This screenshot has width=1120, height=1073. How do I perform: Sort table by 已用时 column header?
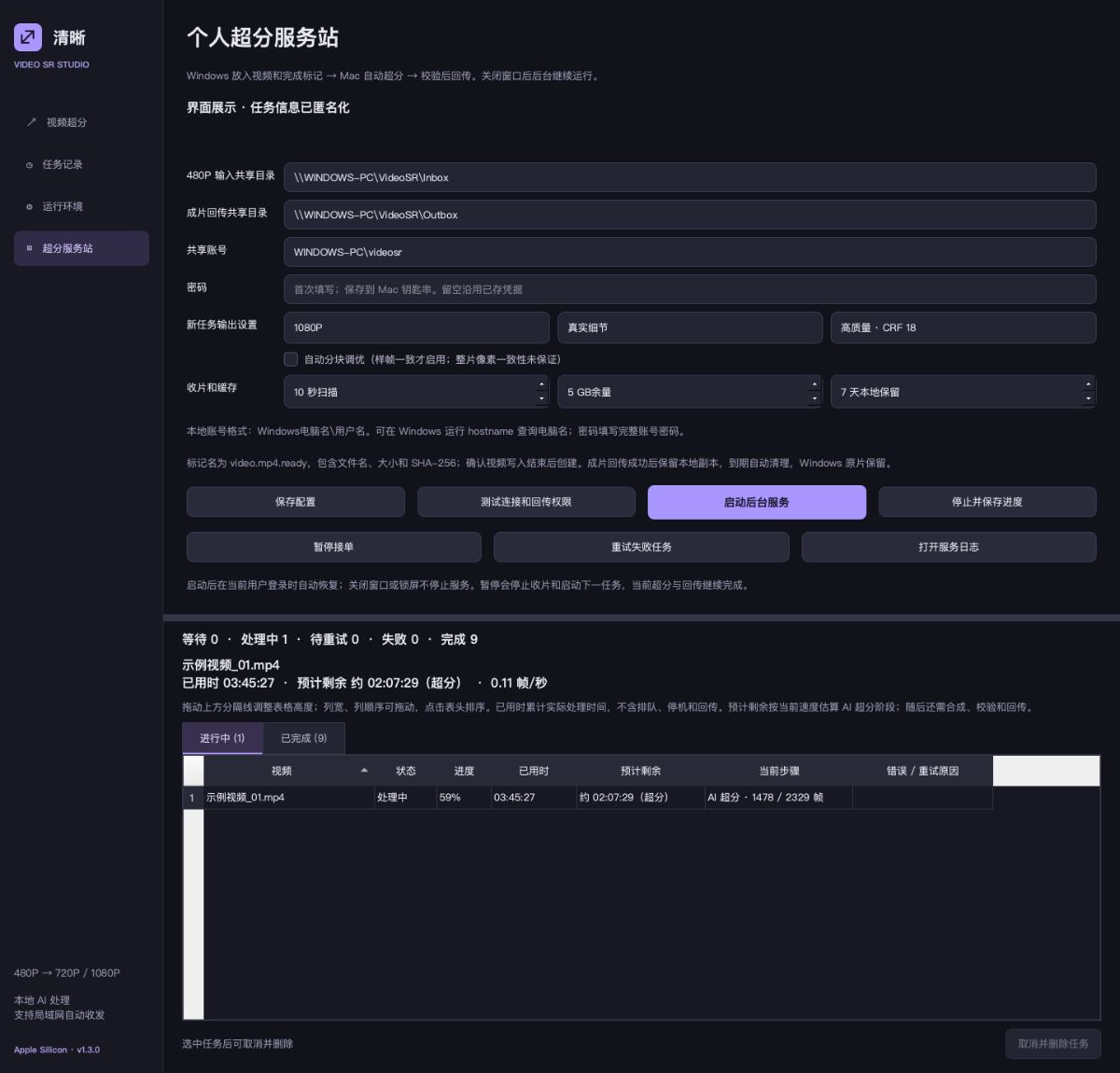(534, 771)
